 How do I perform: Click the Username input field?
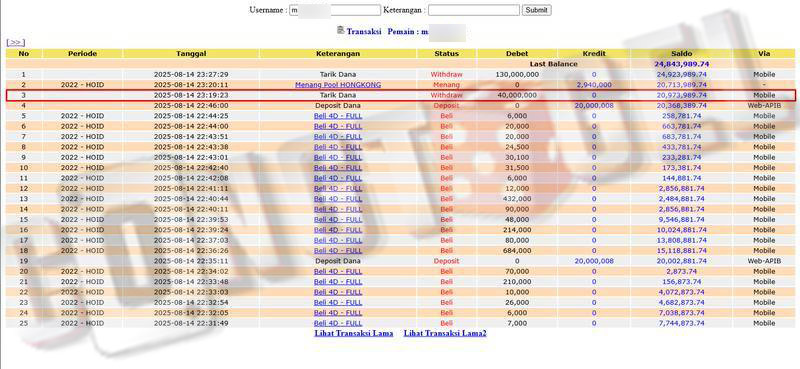(335, 10)
